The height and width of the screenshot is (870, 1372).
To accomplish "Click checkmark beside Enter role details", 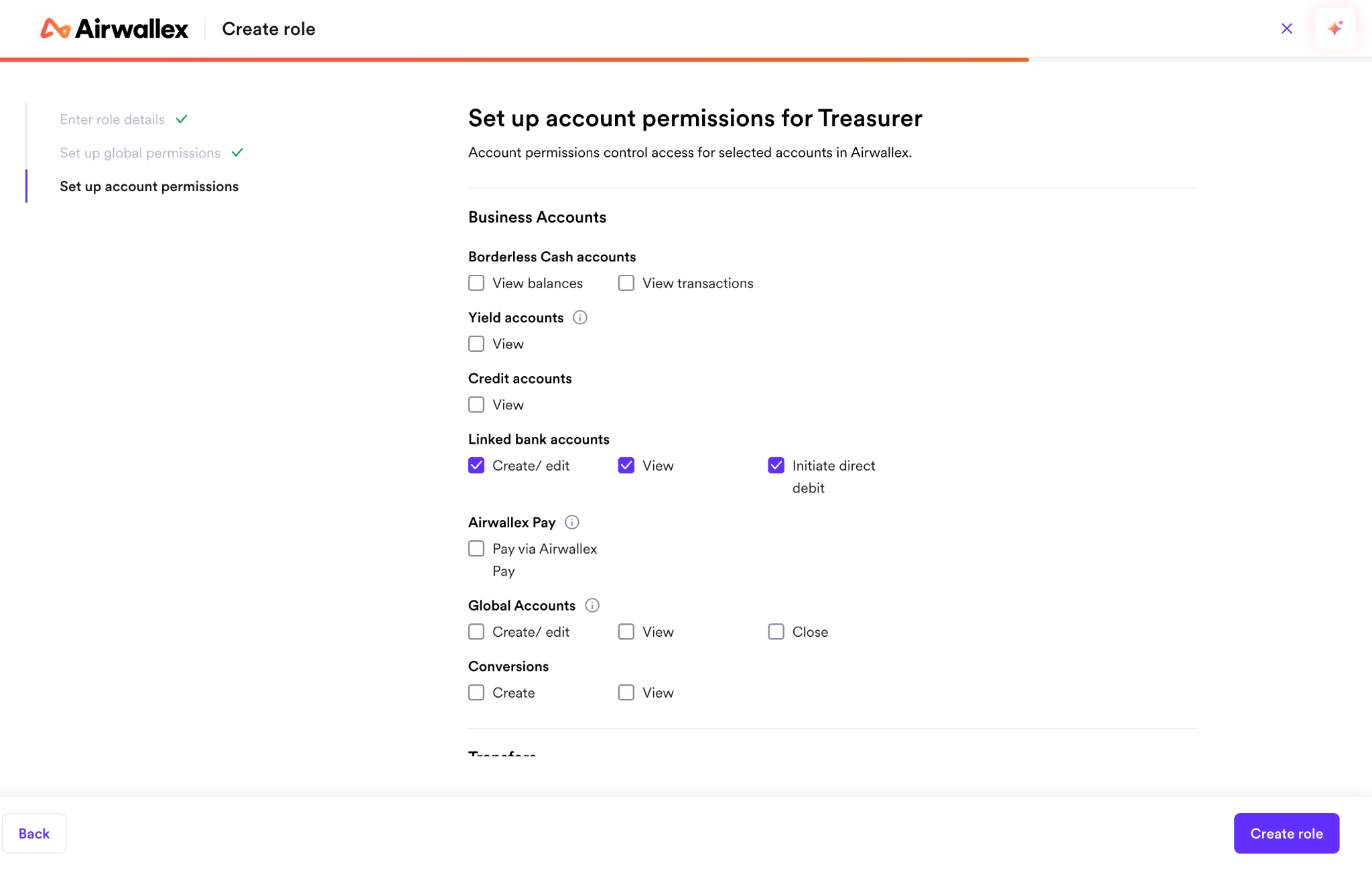I will pyautogui.click(x=182, y=119).
